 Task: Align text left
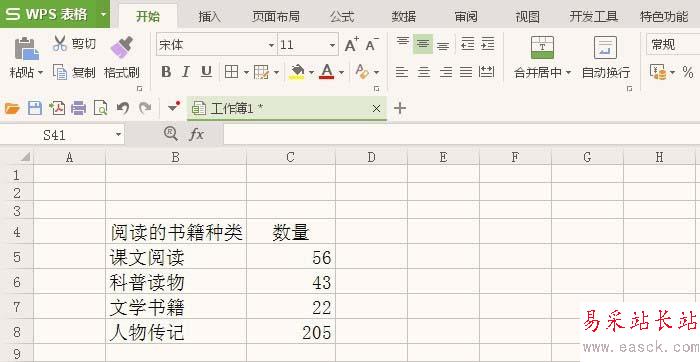point(402,71)
